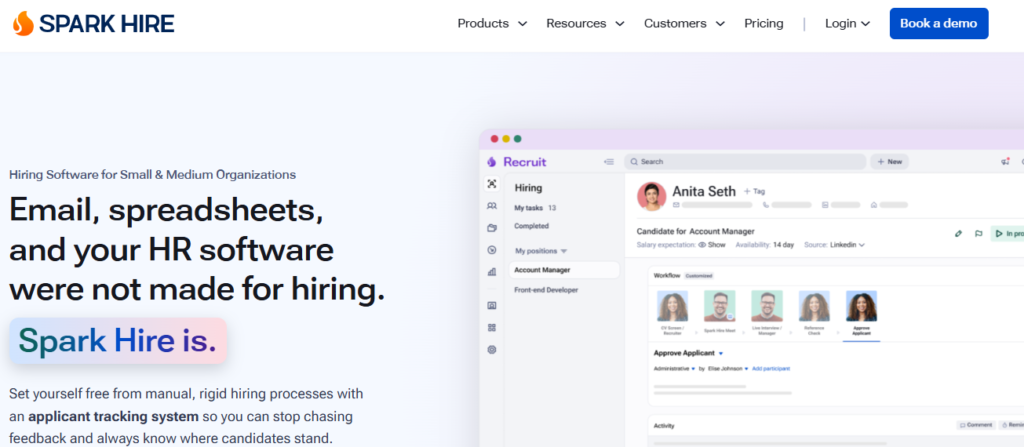Image resolution: width=1024 pixels, height=447 pixels.
Task: Select Completed in the Hiring panel
Action: point(531,226)
